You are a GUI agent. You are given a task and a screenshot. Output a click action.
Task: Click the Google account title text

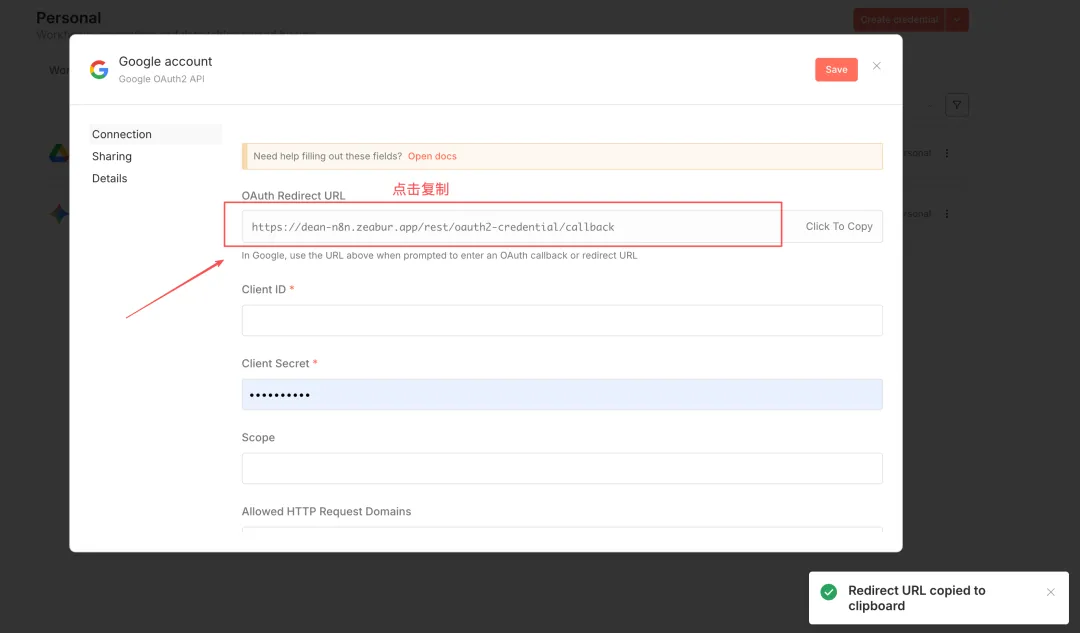(165, 61)
